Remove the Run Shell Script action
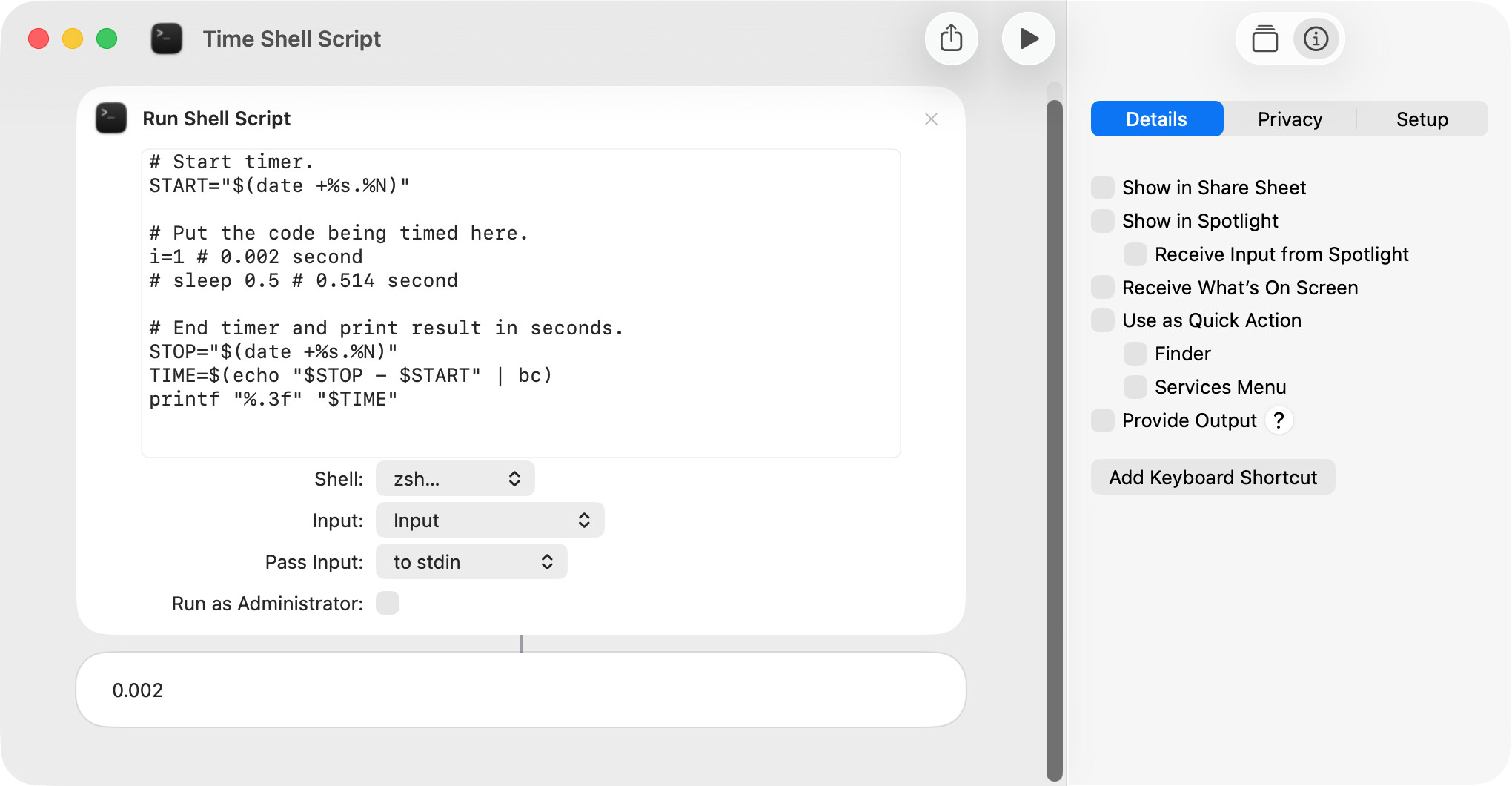 click(x=931, y=119)
